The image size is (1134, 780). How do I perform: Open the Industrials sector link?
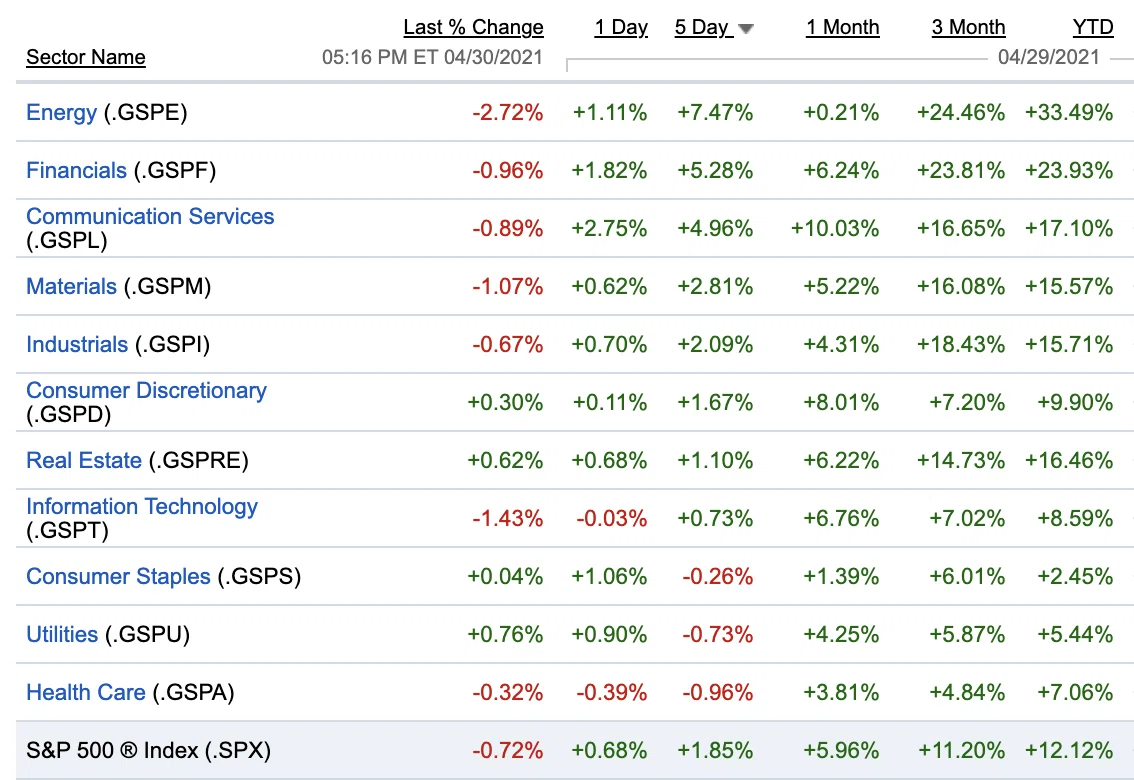[x=77, y=344]
